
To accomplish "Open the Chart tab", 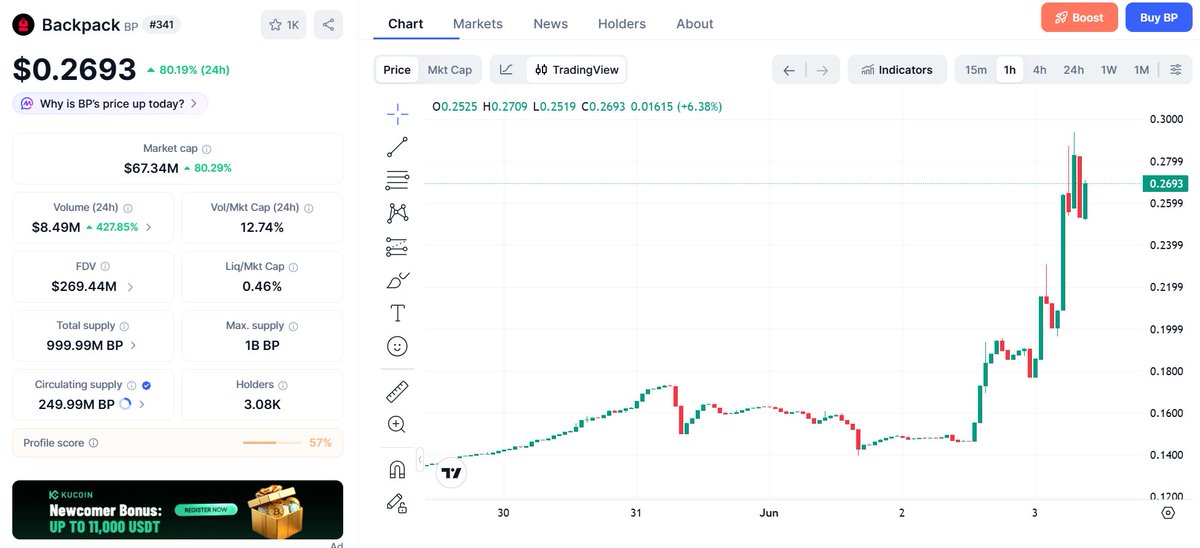I will 405,24.
